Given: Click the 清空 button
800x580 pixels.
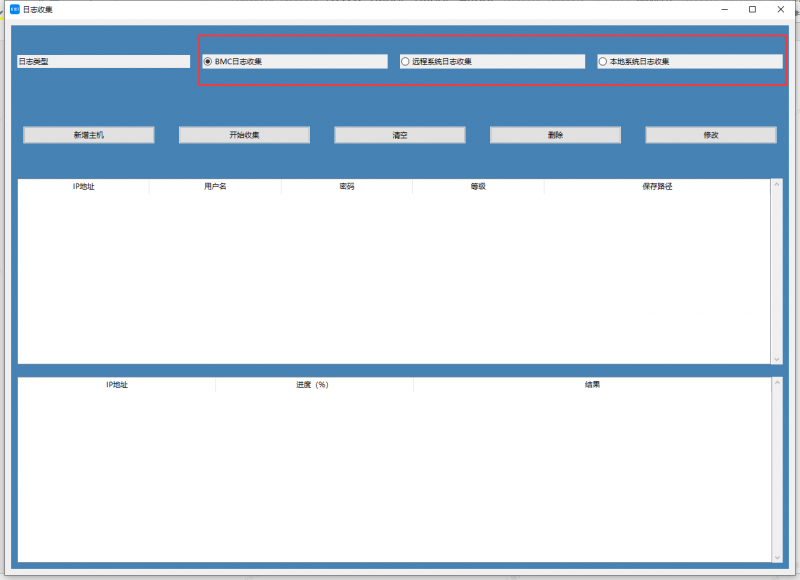Looking at the screenshot, I should (399, 135).
